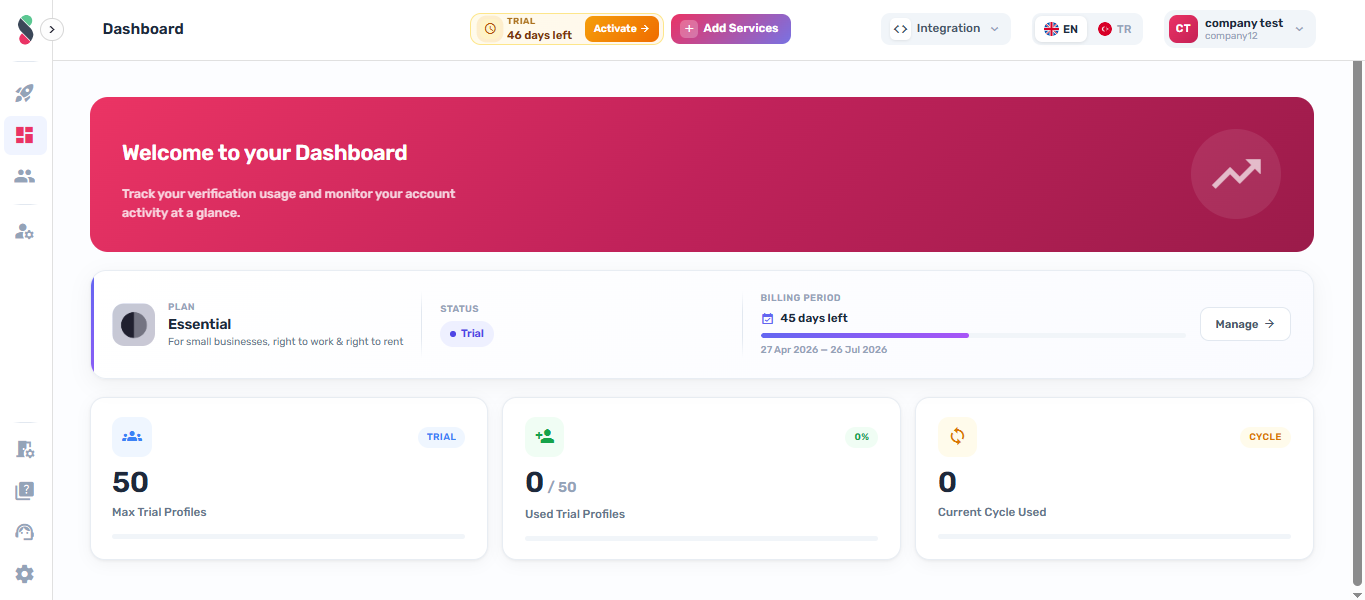The height and width of the screenshot is (600, 1365).
Task: Click the '27 Apr 2026 – 26 Jul 2026' dates
Action: click(824, 350)
